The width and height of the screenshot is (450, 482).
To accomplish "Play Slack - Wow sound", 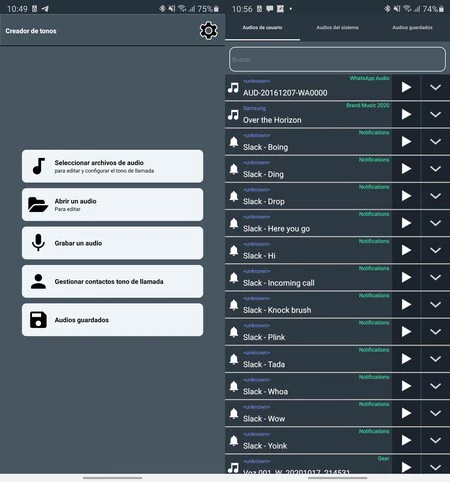I will pyautogui.click(x=406, y=413).
